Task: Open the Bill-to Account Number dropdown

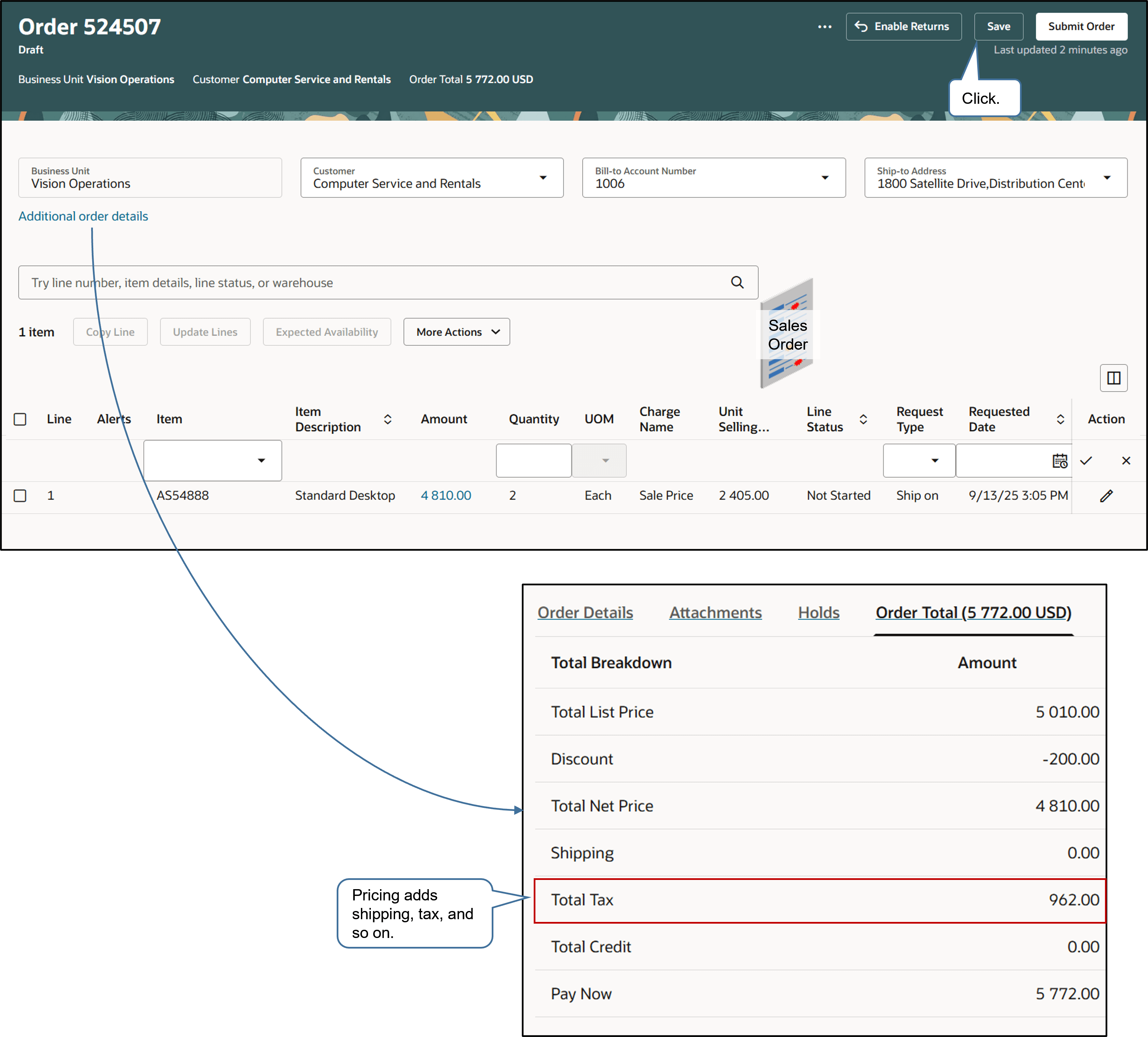Action: click(825, 178)
